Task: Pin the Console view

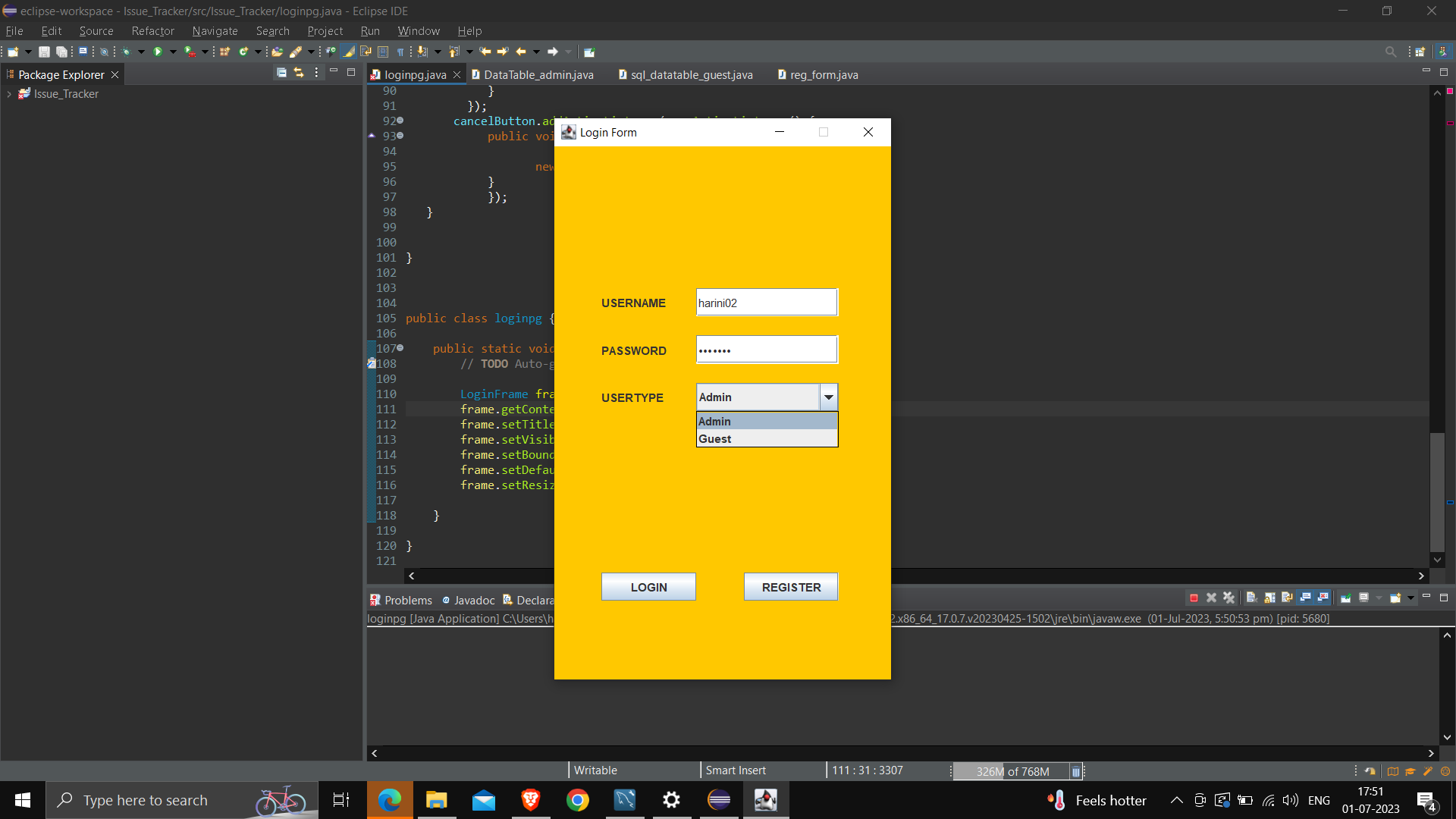Action: [1345, 598]
